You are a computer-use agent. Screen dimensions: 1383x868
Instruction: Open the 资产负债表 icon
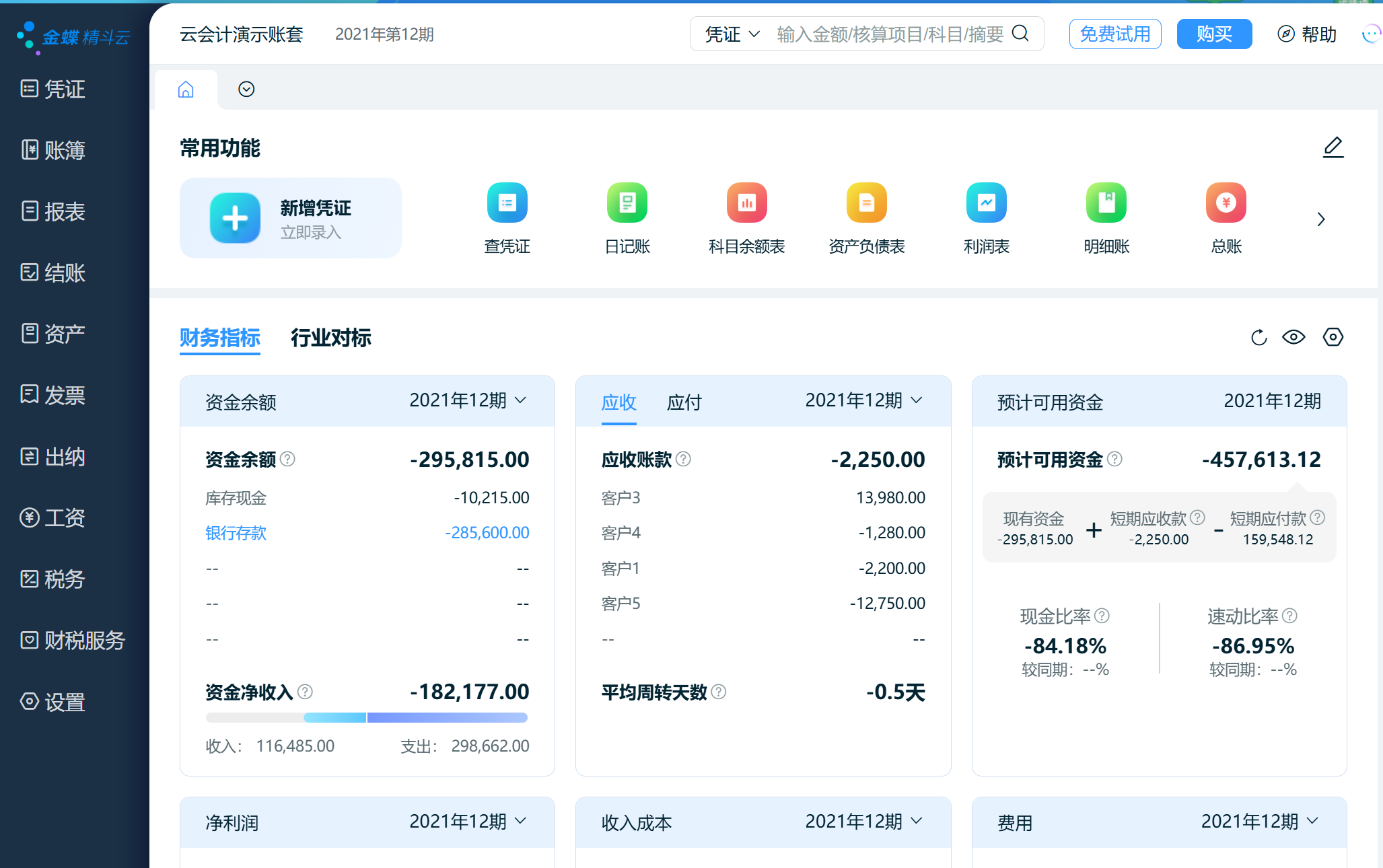tap(866, 203)
